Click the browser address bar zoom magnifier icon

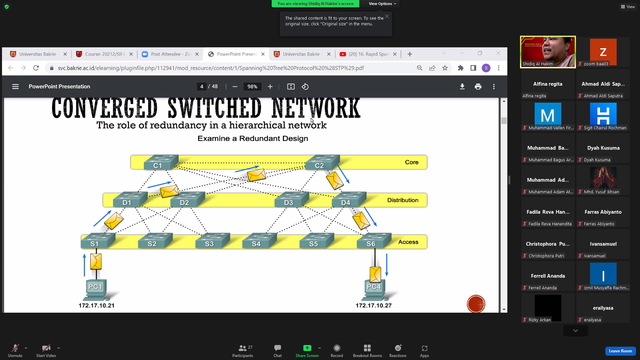coord(420,68)
